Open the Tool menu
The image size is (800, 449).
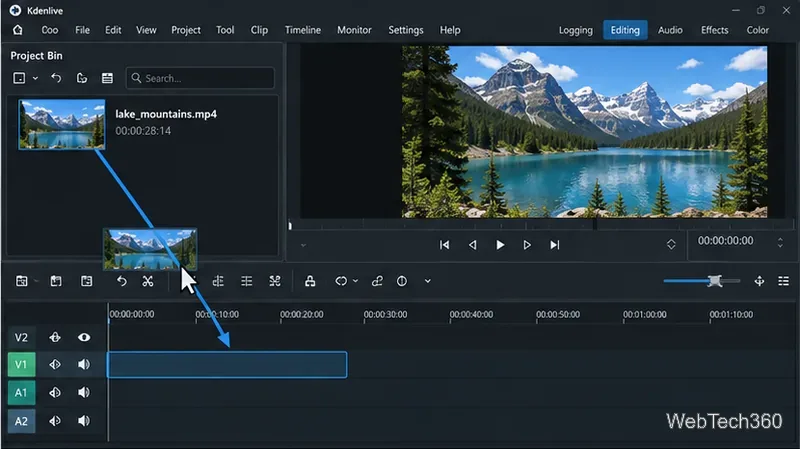point(225,30)
